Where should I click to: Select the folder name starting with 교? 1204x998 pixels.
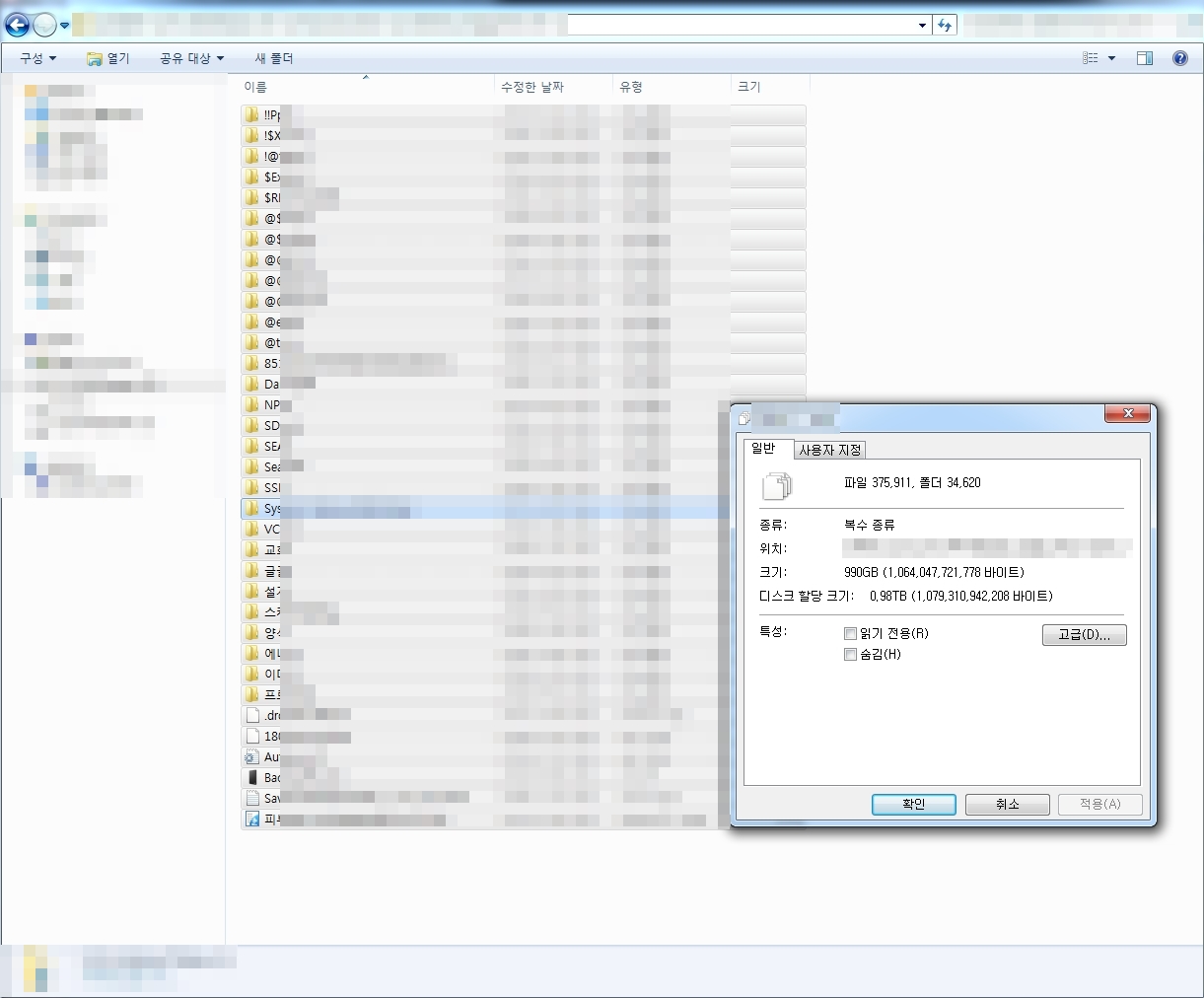271,549
